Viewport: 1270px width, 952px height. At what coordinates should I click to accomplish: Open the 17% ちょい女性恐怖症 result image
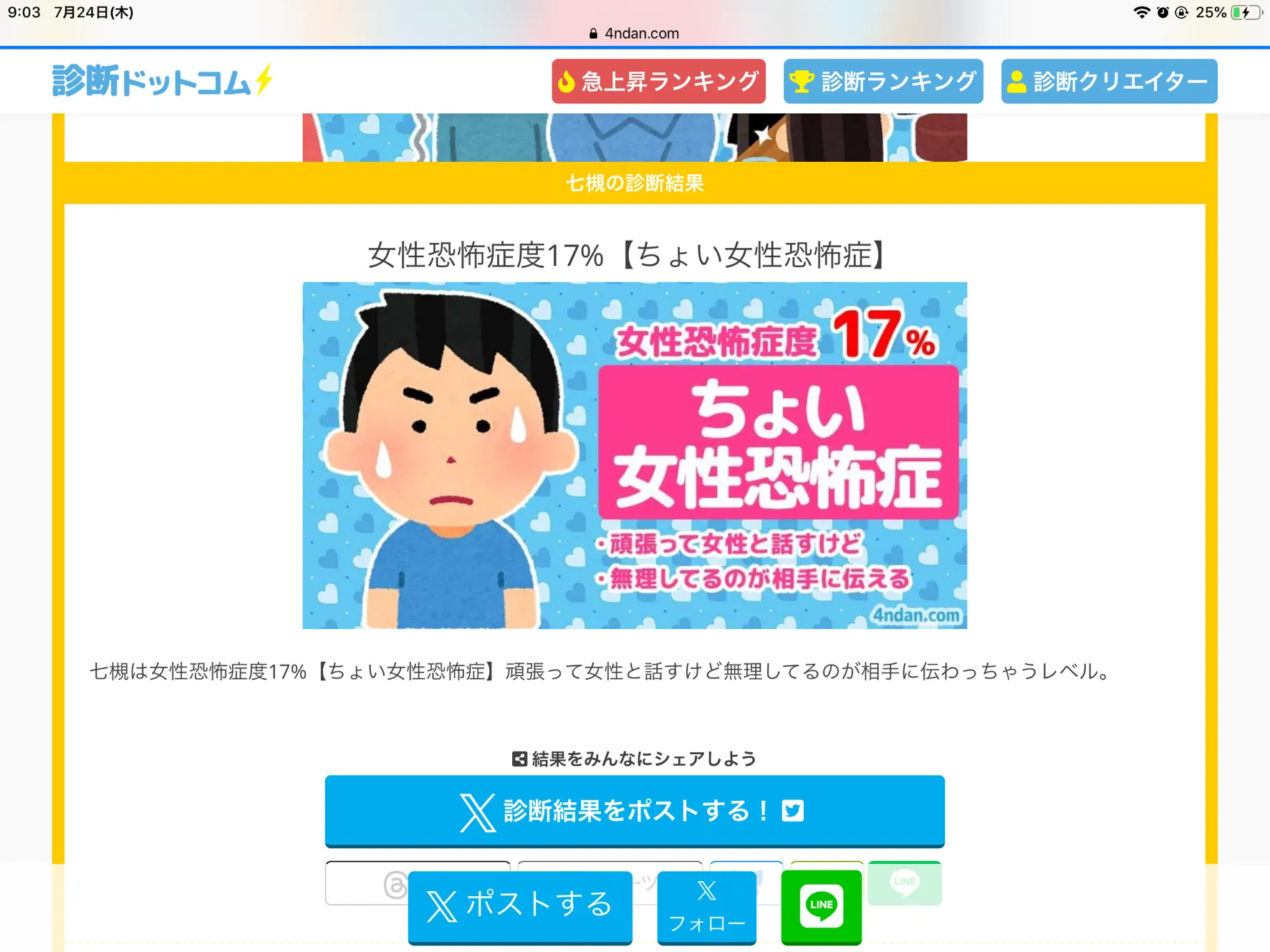click(635, 456)
